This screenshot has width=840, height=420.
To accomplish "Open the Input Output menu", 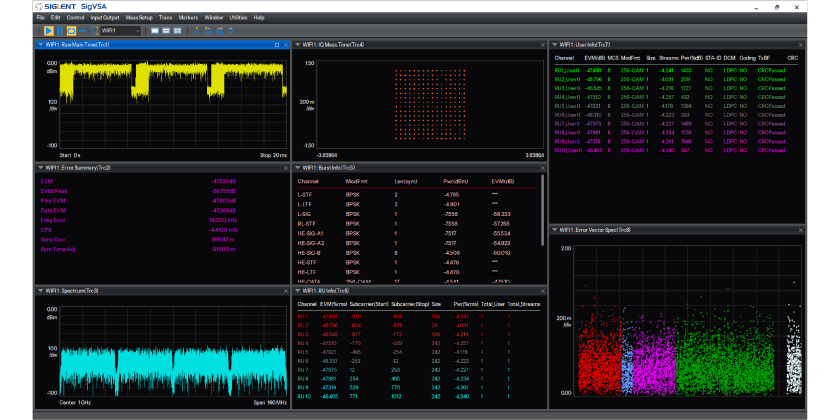I will click(104, 18).
